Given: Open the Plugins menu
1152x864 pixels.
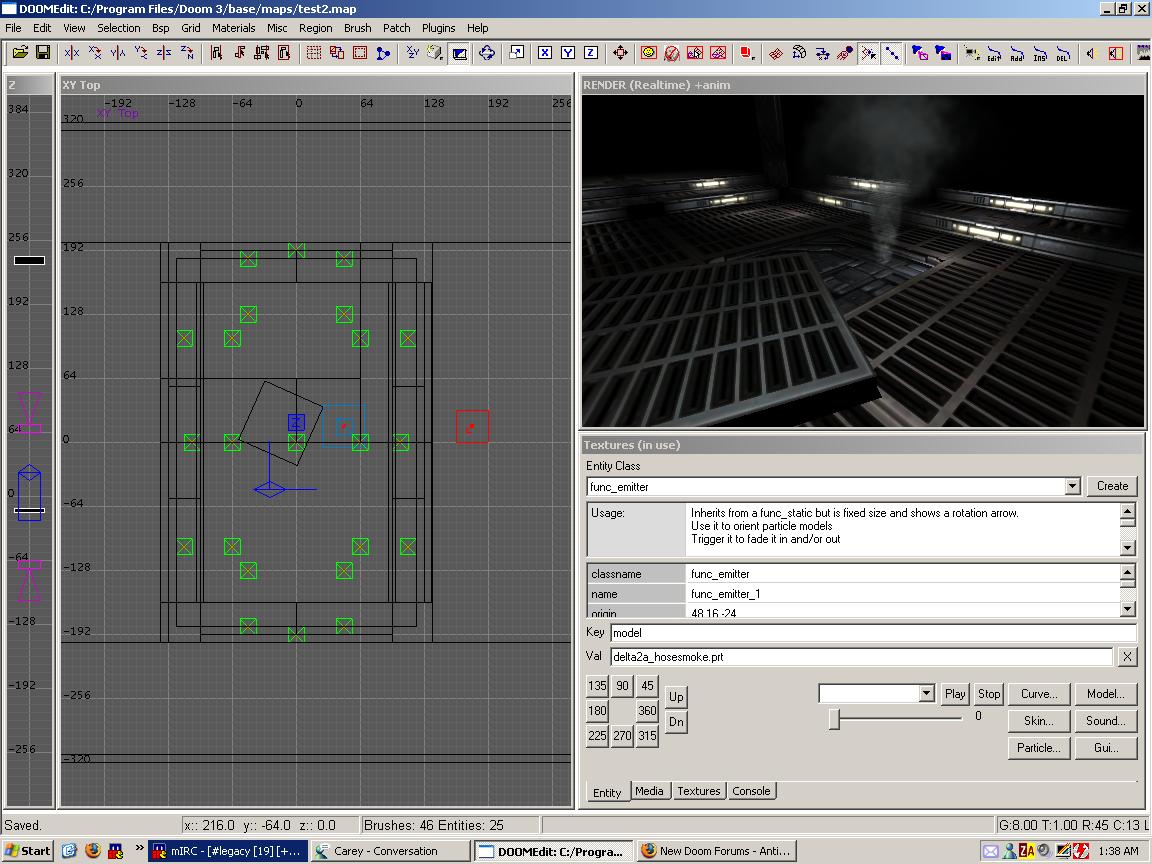Looking at the screenshot, I should coord(439,28).
